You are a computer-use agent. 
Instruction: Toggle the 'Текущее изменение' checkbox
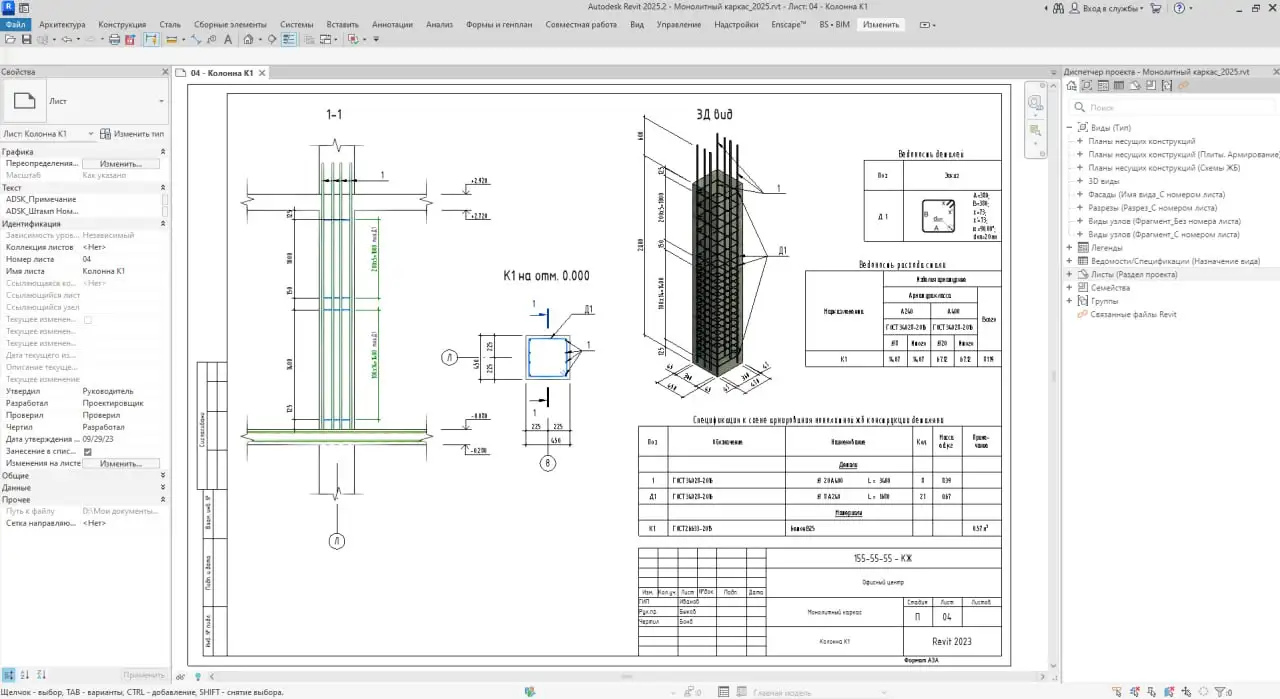[x=88, y=320]
